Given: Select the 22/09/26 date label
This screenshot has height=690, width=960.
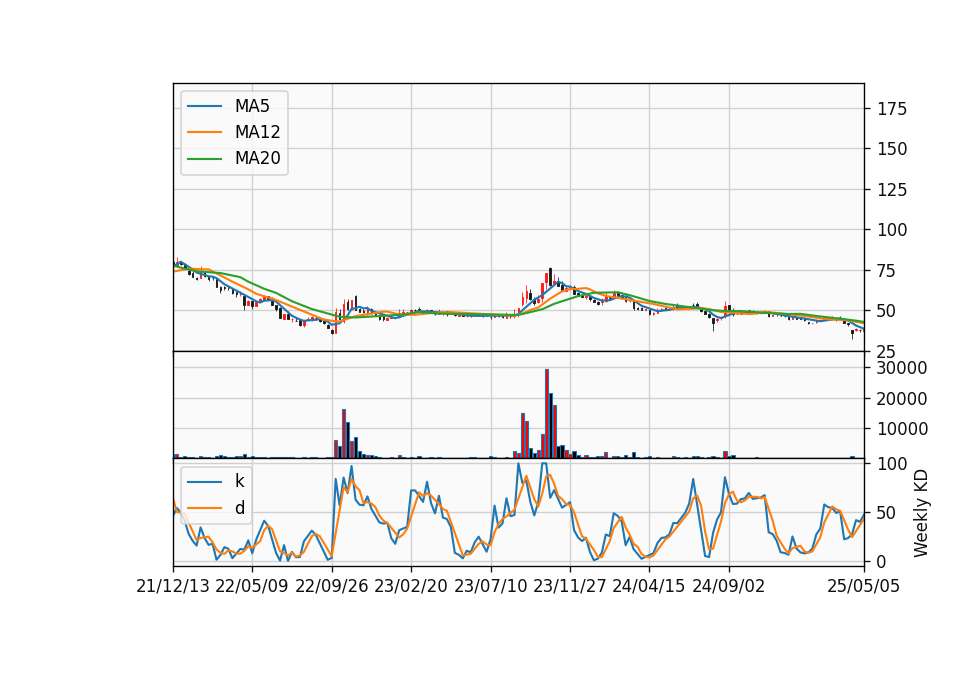Looking at the screenshot, I should (x=332, y=586).
